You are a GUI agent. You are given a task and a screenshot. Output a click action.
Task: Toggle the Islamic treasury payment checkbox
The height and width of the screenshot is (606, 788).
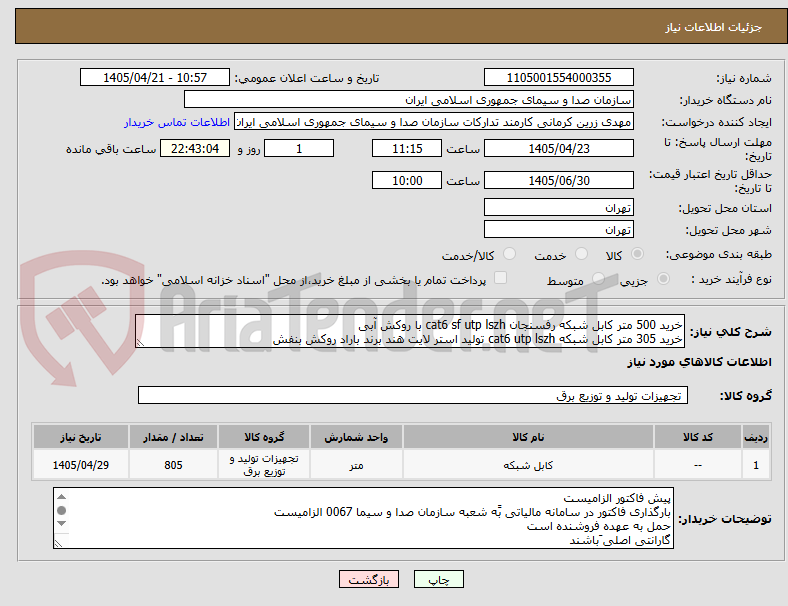pyautogui.click(x=501, y=278)
